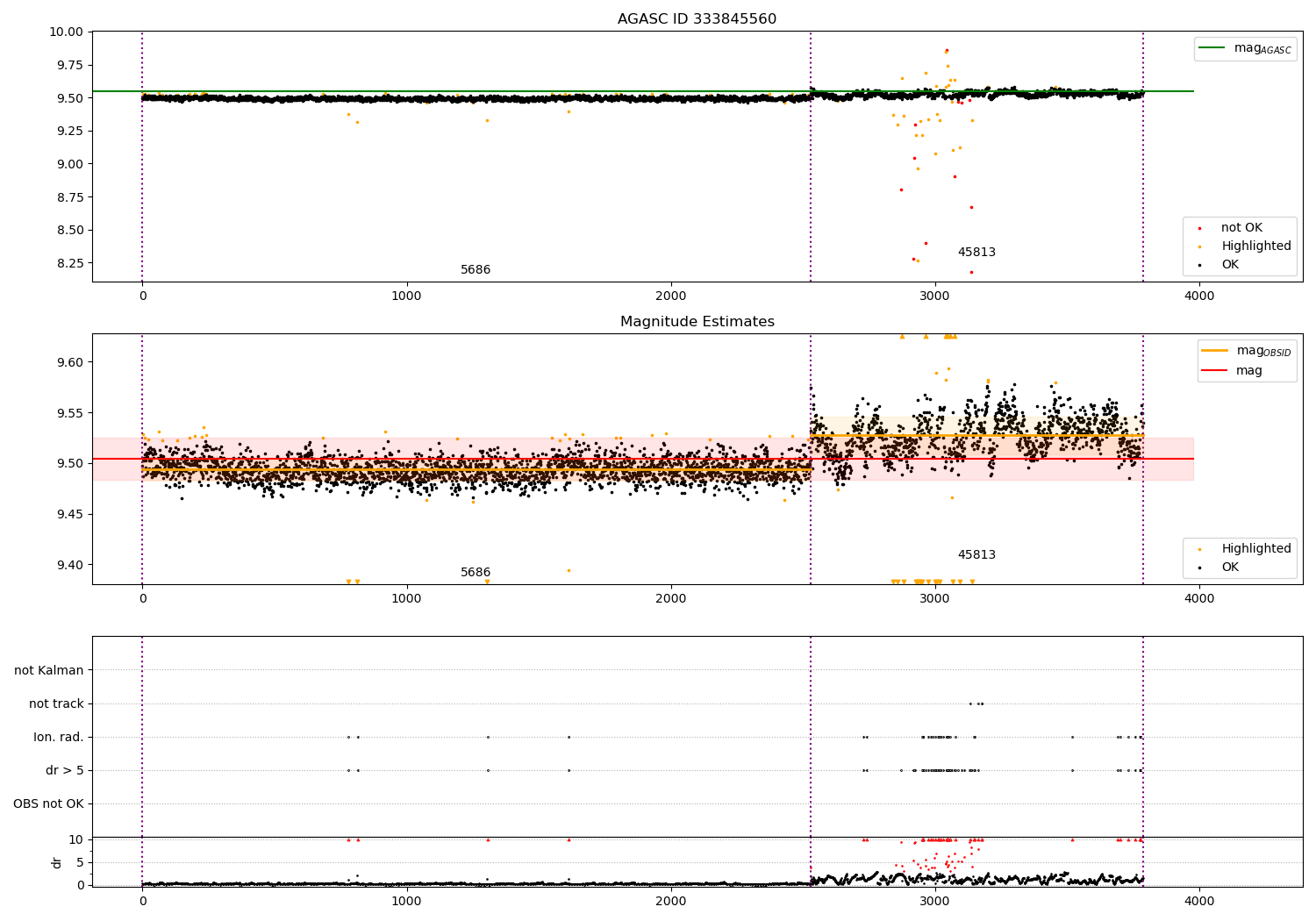Click the 9.60 y-axis tick in middle plot
Viewport: 1316px width, 921px height.
pyautogui.click(x=69, y=362)
